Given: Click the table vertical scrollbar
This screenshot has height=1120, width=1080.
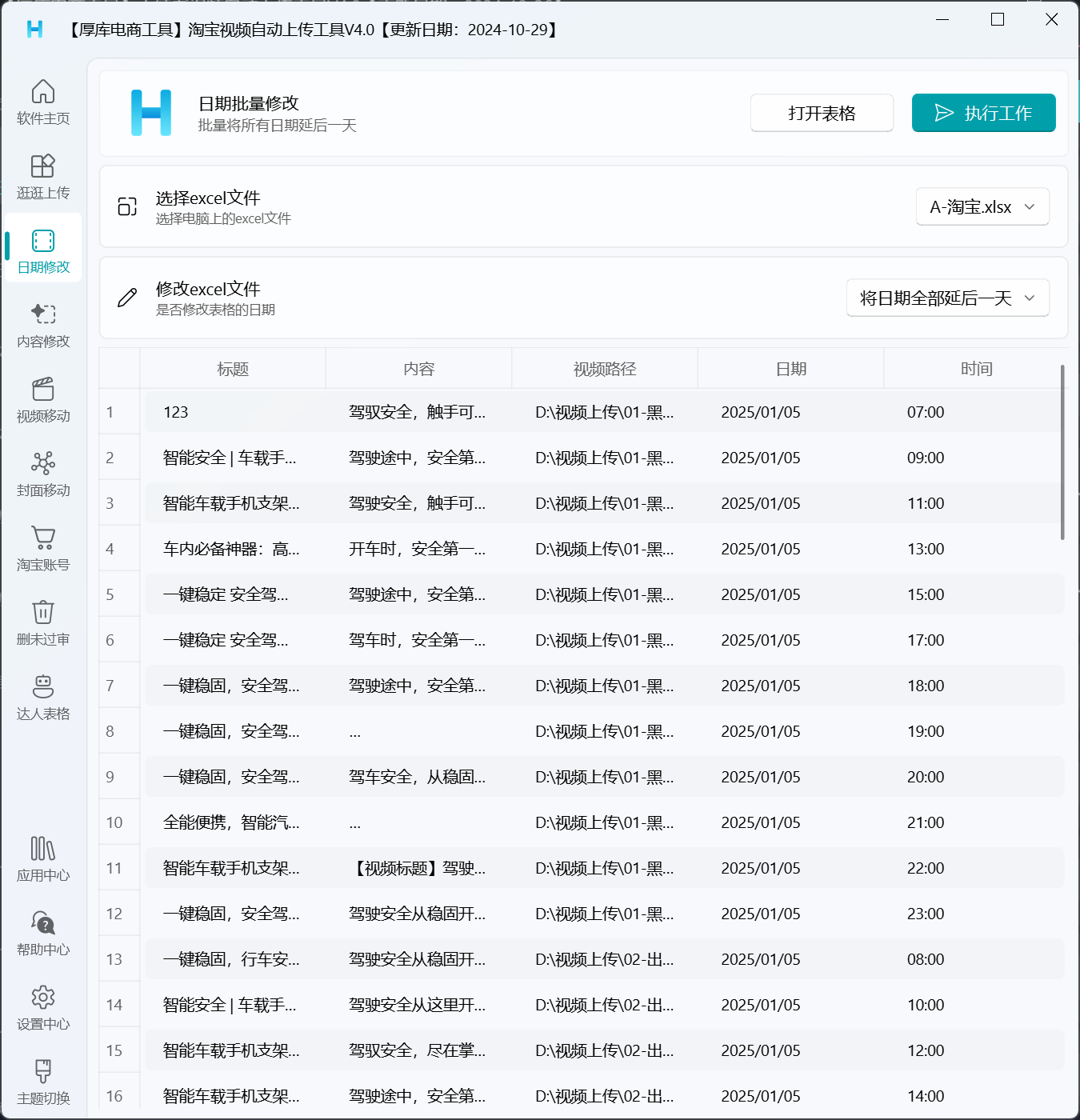Looking at the screenshot, I should click(1062, 452).
